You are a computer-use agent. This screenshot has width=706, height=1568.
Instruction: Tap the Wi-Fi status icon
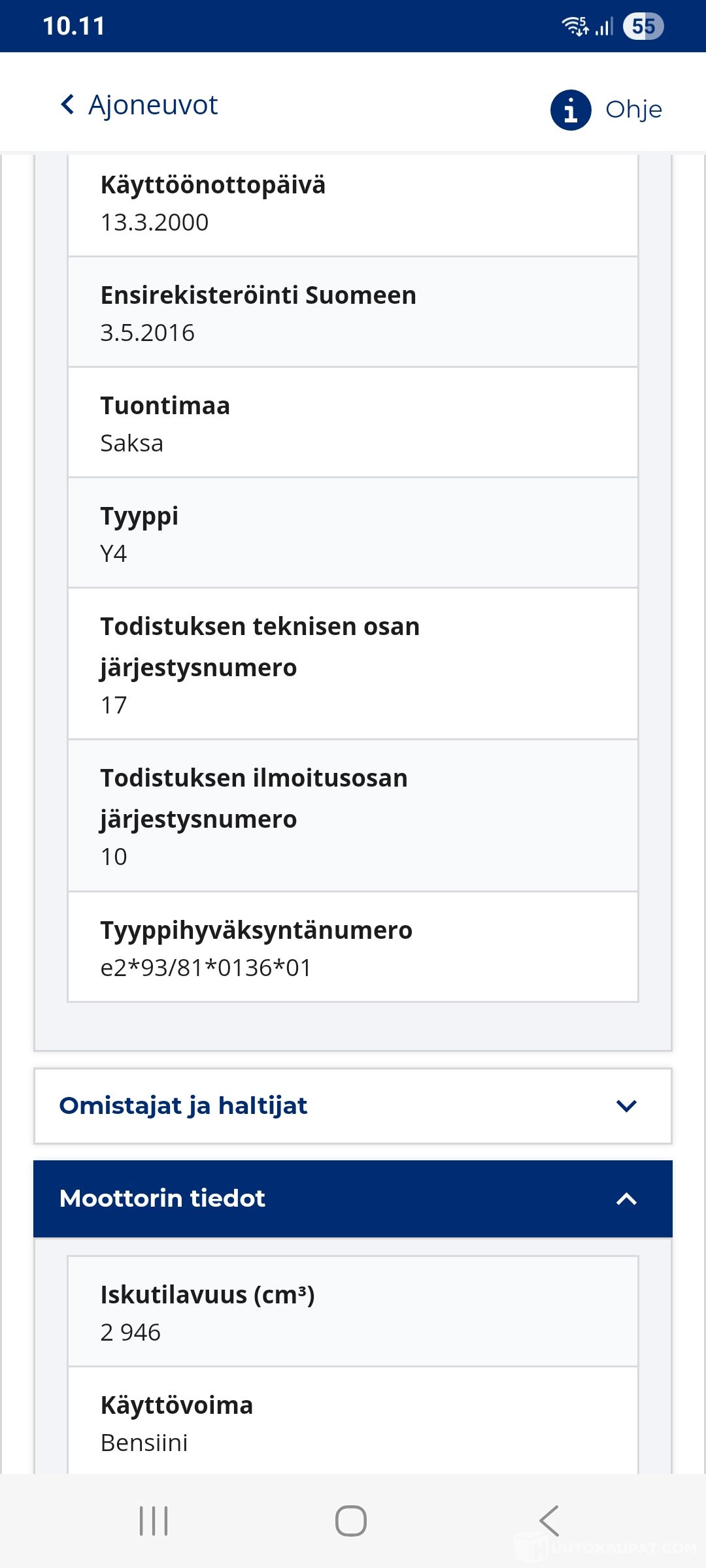(x=575, y=26)
